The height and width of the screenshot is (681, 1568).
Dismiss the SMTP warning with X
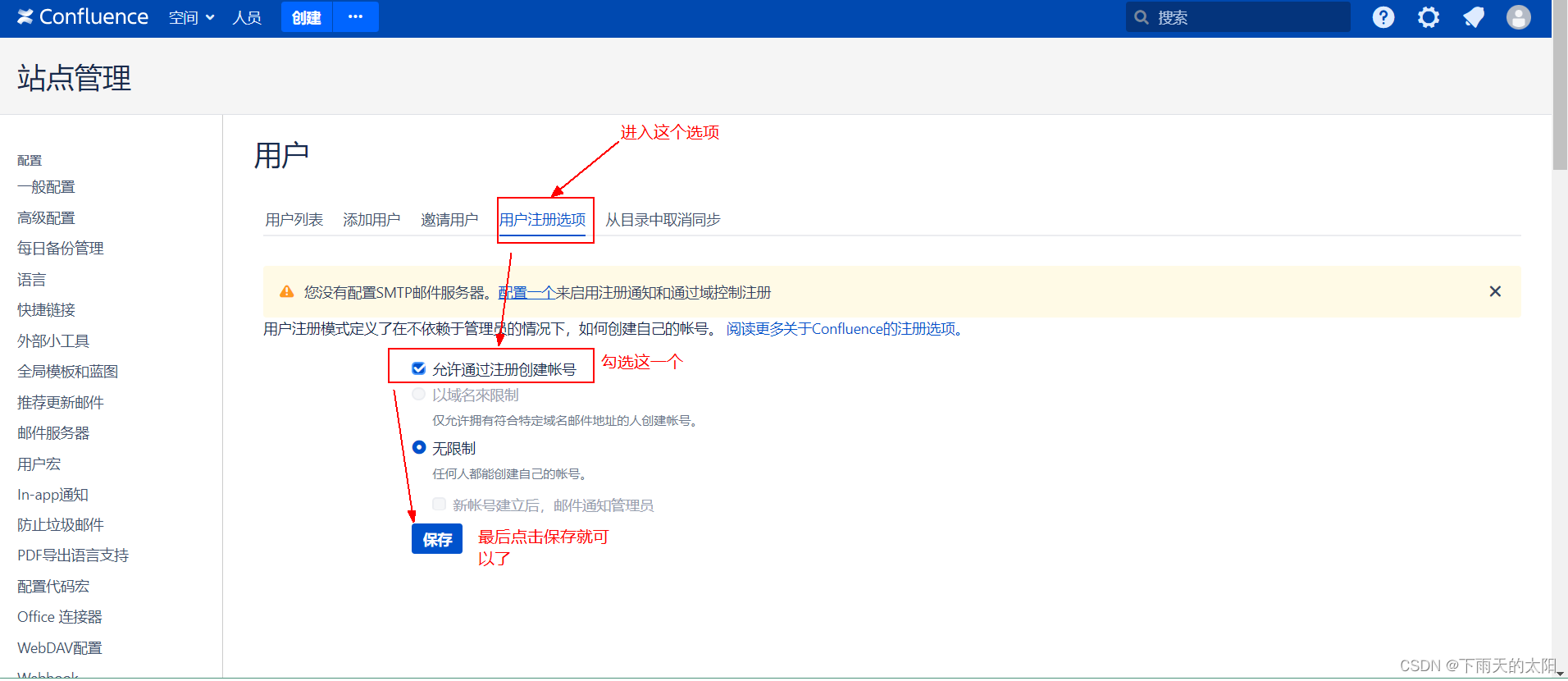pos(1495,291)
